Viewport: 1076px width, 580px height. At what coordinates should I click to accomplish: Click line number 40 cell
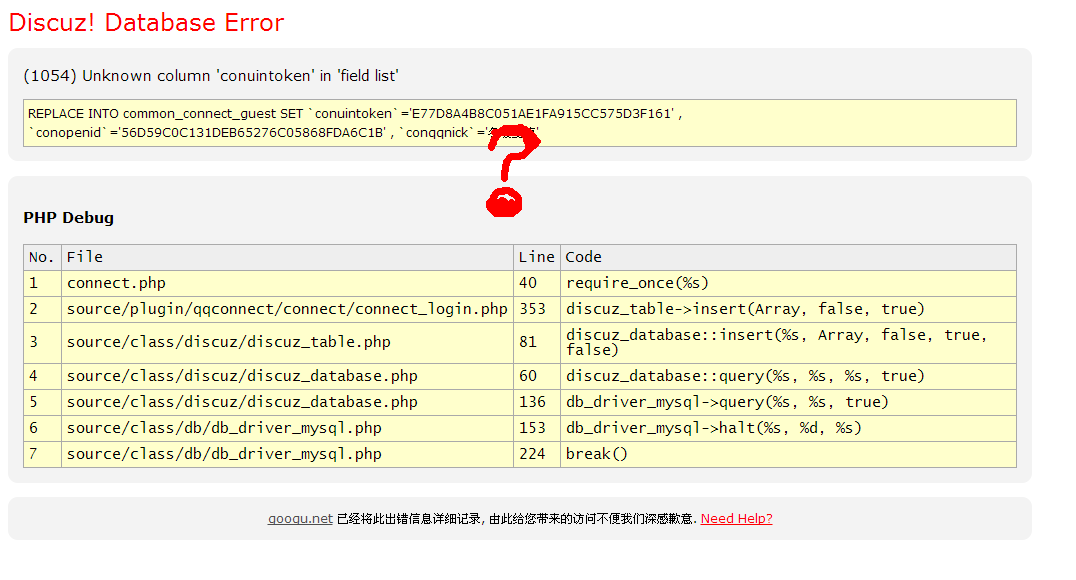pos(537,283)
